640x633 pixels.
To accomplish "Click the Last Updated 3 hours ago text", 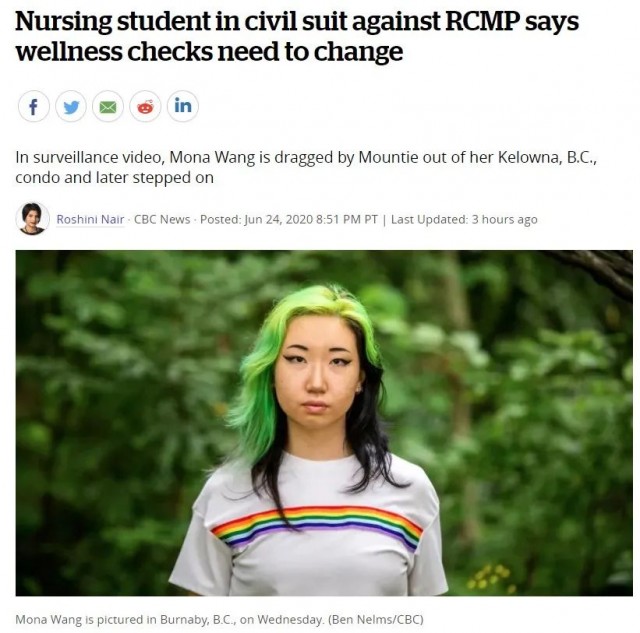I will (x=464, y=219).
